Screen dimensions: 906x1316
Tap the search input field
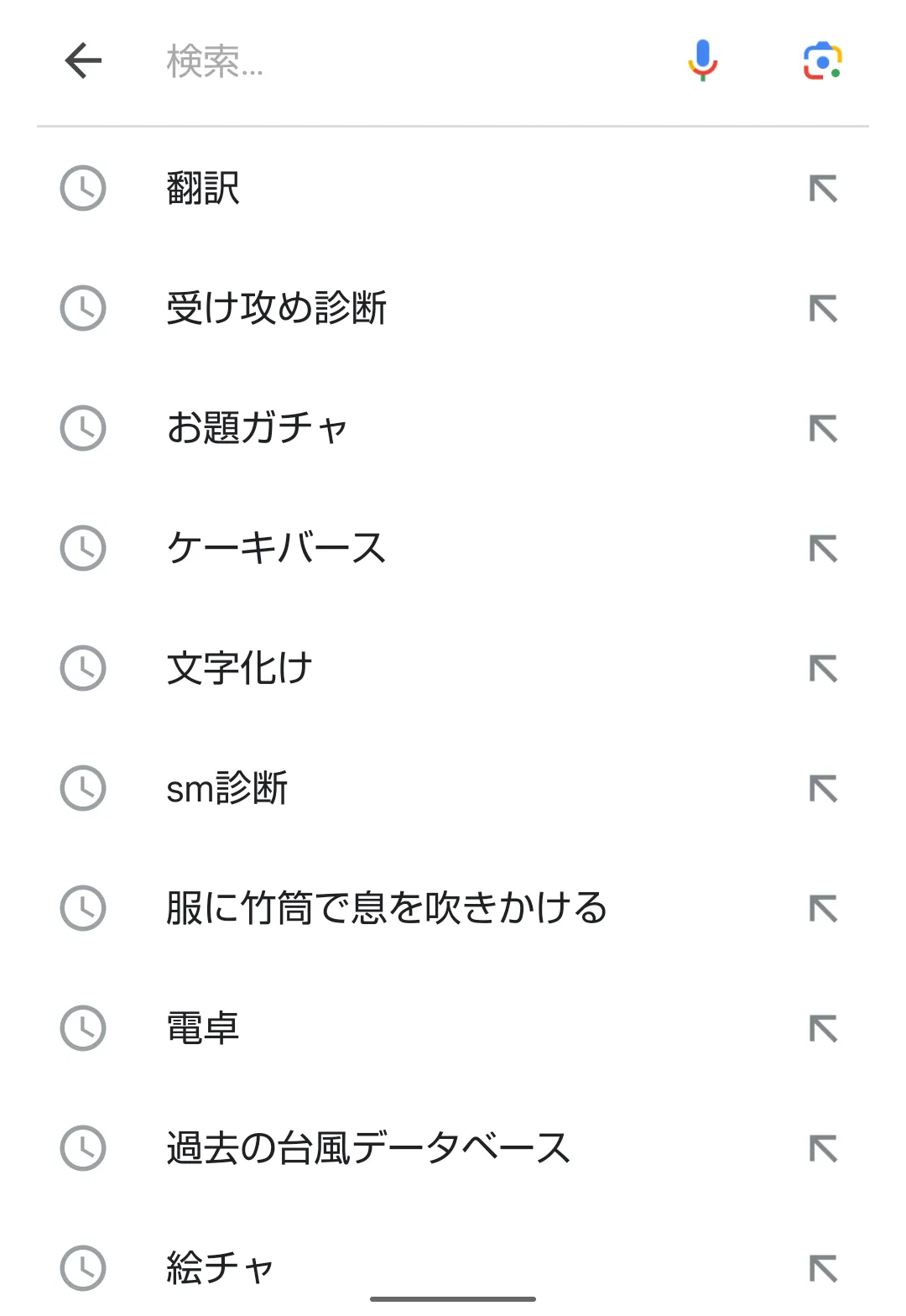pyautogui.click(x=403, y=61)
